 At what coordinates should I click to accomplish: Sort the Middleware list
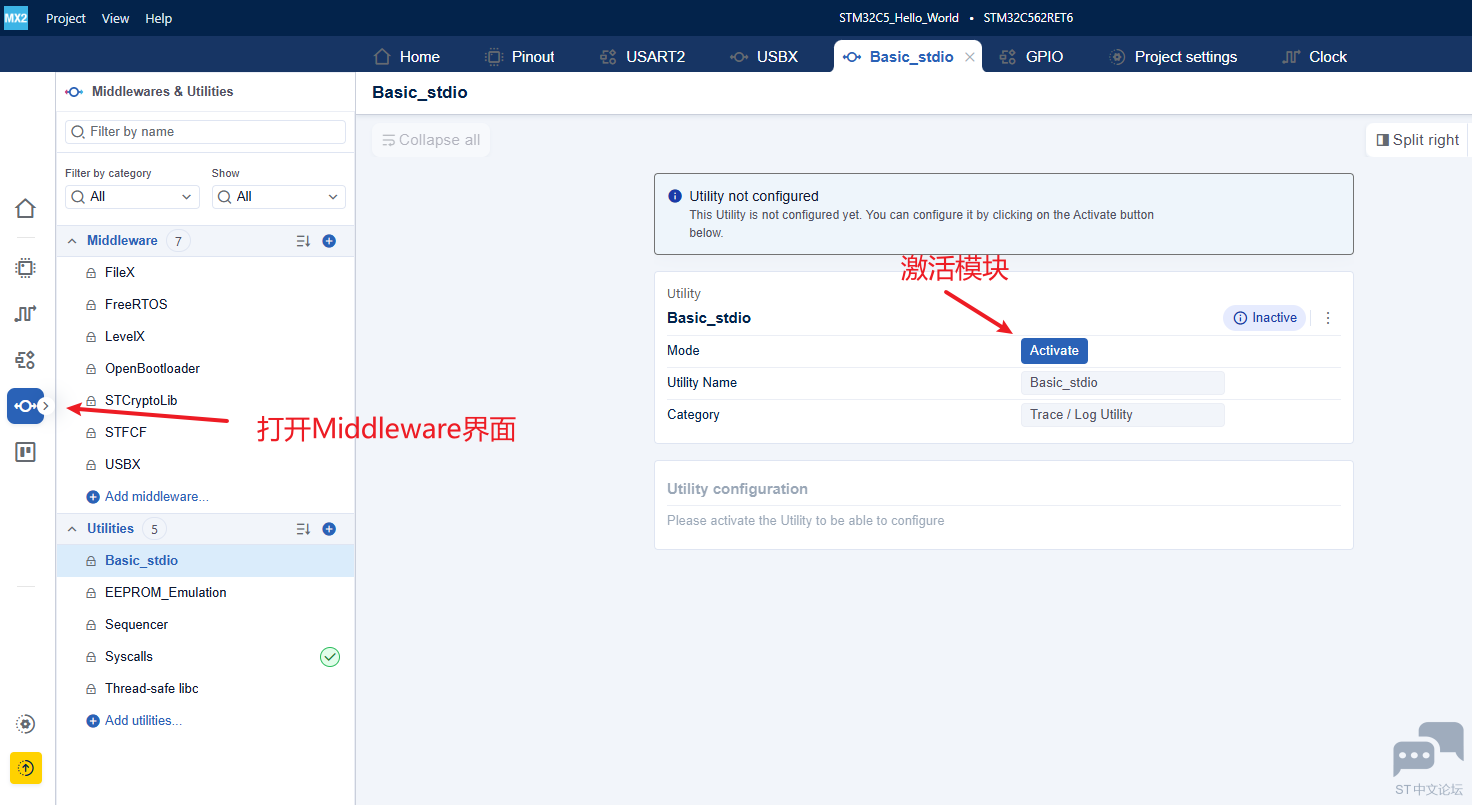click(304, 241)
